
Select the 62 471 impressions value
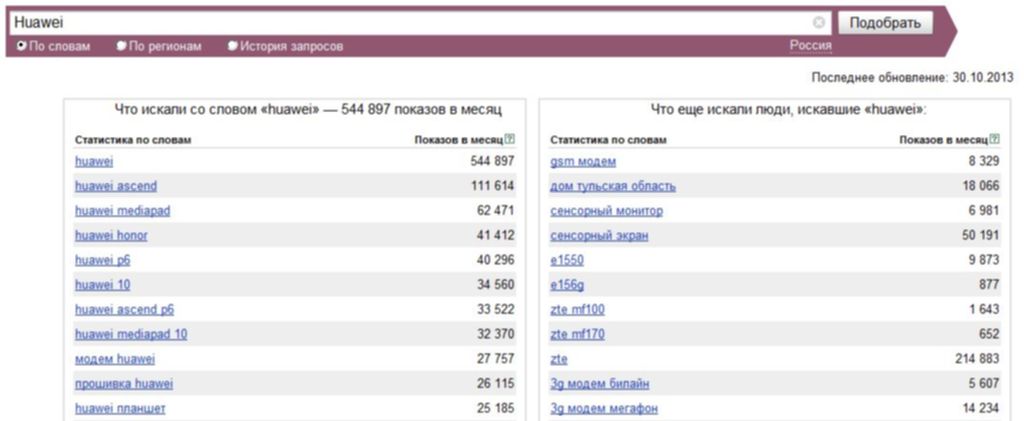tap(496, 211)
